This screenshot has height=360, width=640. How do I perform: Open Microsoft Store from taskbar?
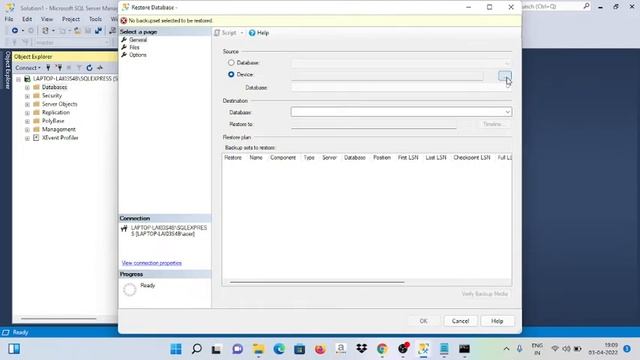[x=300, y=349]
